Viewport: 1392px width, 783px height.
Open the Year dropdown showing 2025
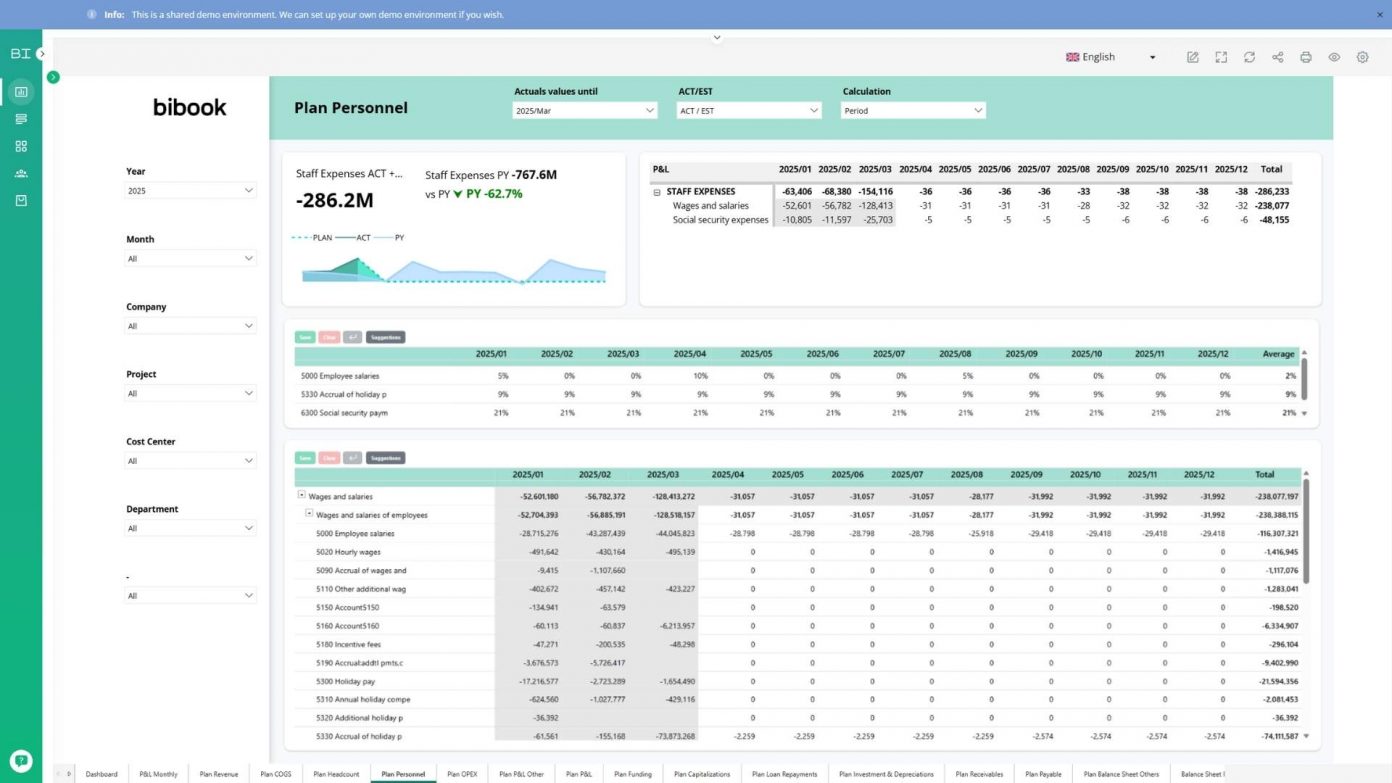(190, 190)
